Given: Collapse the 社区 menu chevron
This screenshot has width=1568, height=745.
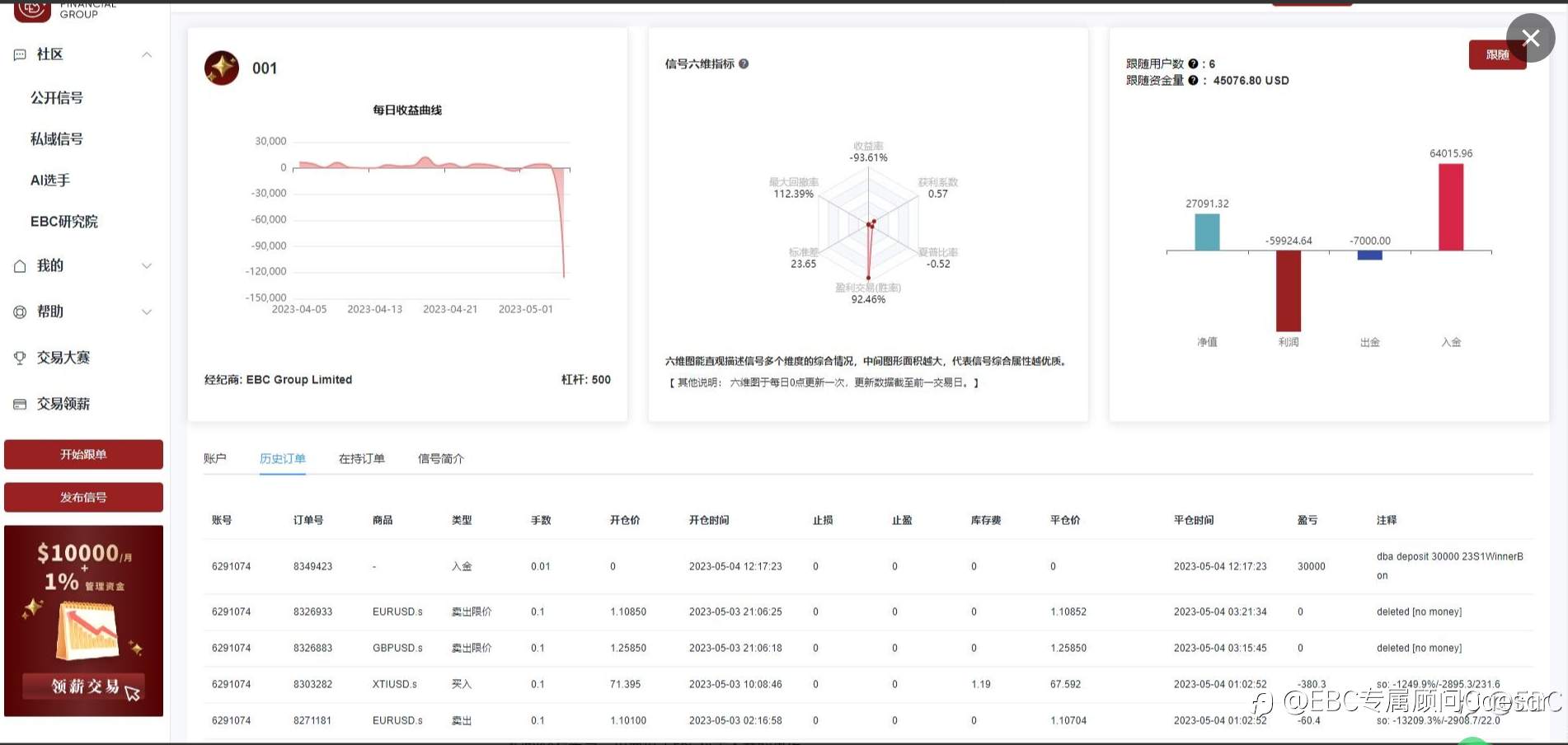Looking at the screenshot, I should tap(147, 54).
